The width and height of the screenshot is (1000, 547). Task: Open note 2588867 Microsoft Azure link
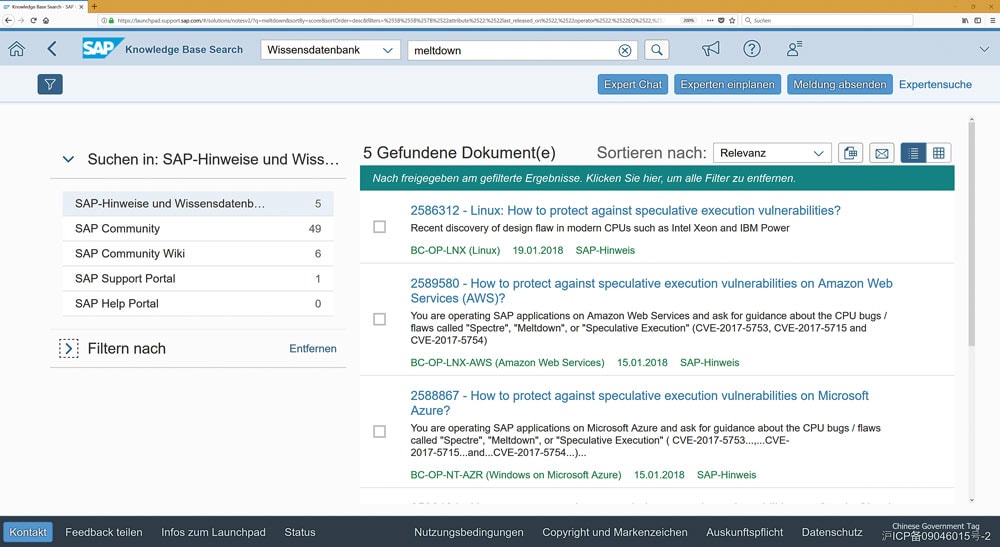(x=639, y=403)
